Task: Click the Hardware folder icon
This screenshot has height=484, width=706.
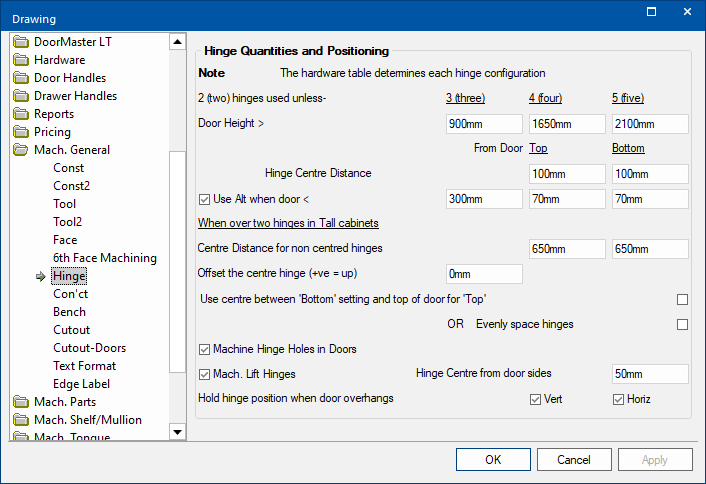Action: tap(20, 60)
